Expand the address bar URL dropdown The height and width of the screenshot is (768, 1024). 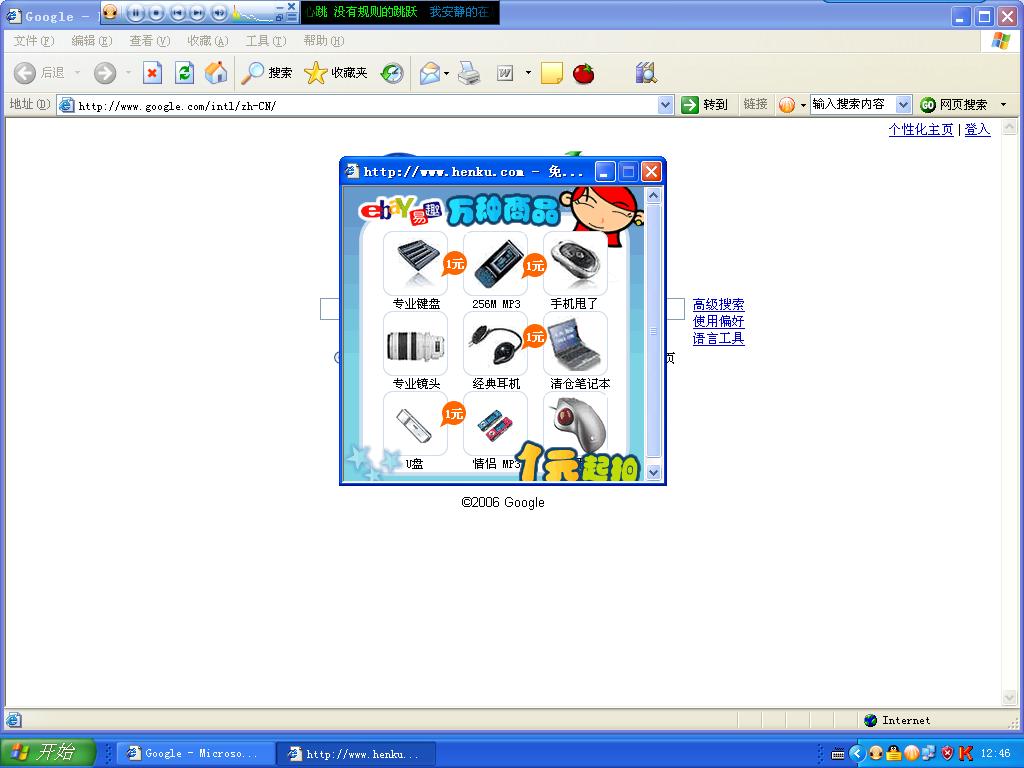(x=665, y=104)
